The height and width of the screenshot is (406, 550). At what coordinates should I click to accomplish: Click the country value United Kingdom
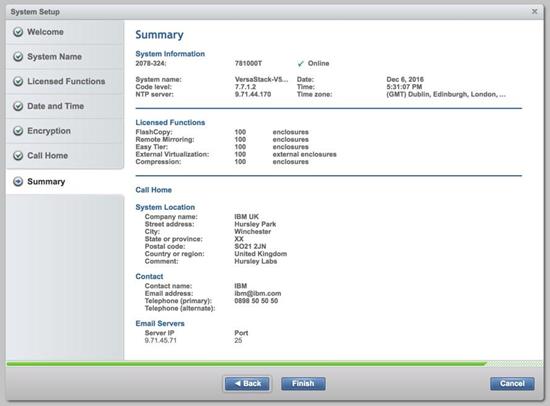(x=261, y=254)
